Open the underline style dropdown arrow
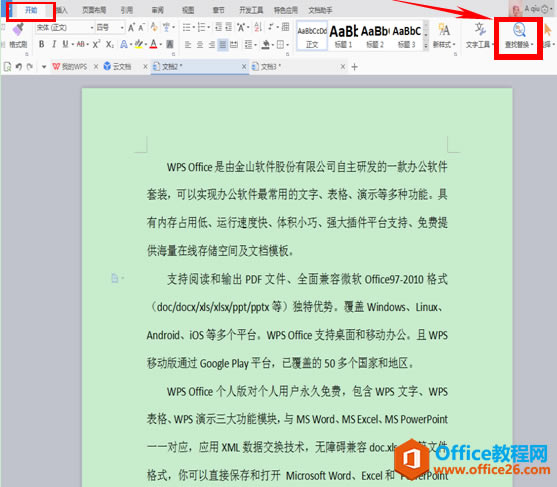The height and width of the screenshot is (487, 557). [72, 45]
